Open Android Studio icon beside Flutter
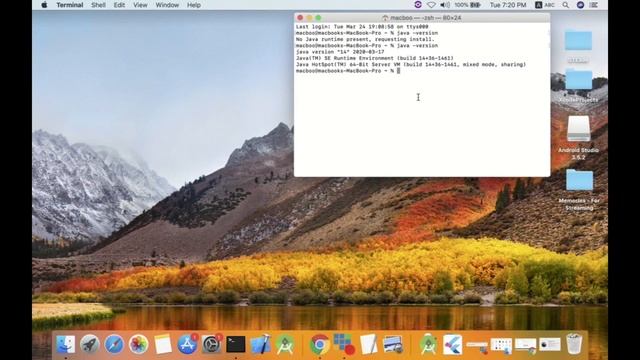The height and width of the screenshot is (360, 640). point(428,344)
